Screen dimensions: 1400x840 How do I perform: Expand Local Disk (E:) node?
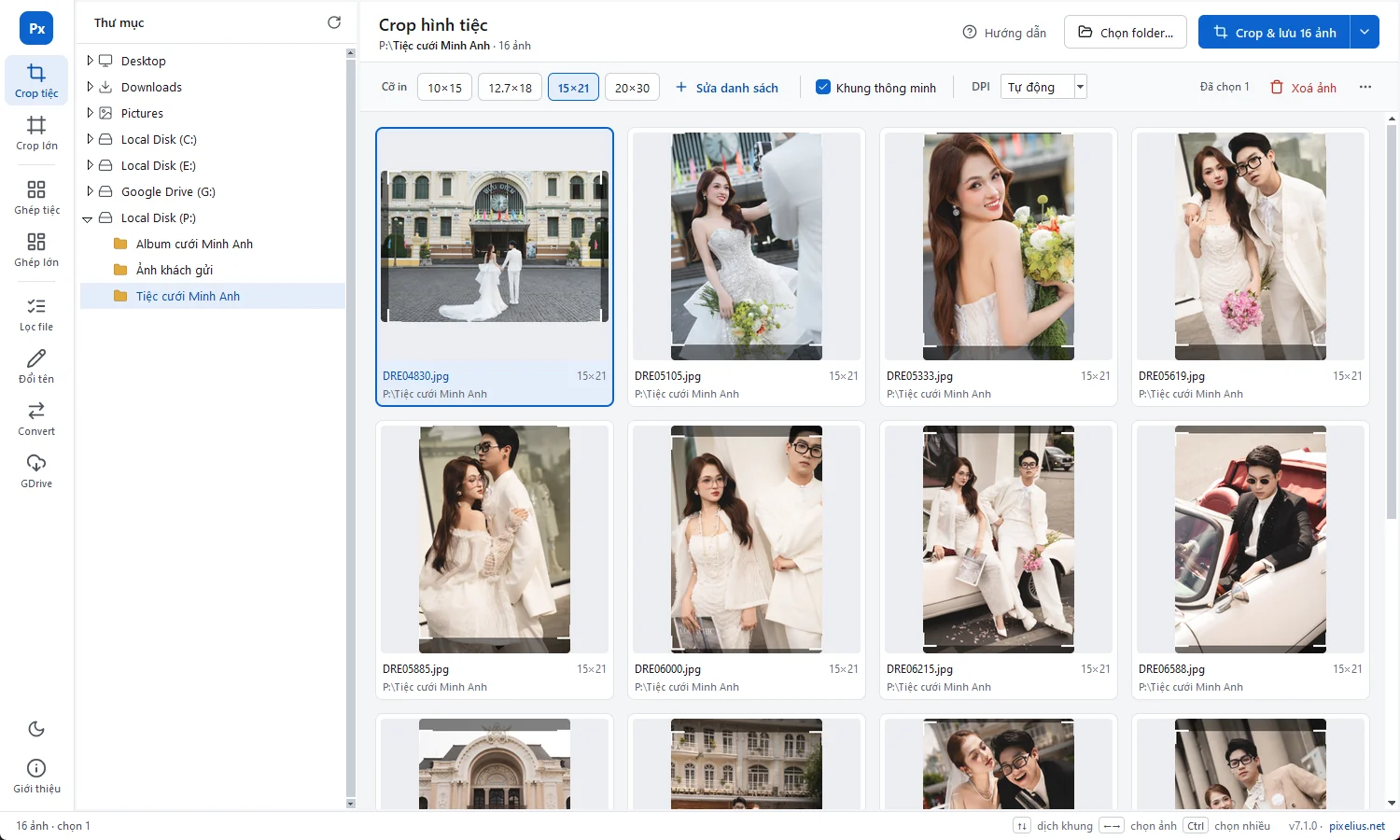pos(90,164)
